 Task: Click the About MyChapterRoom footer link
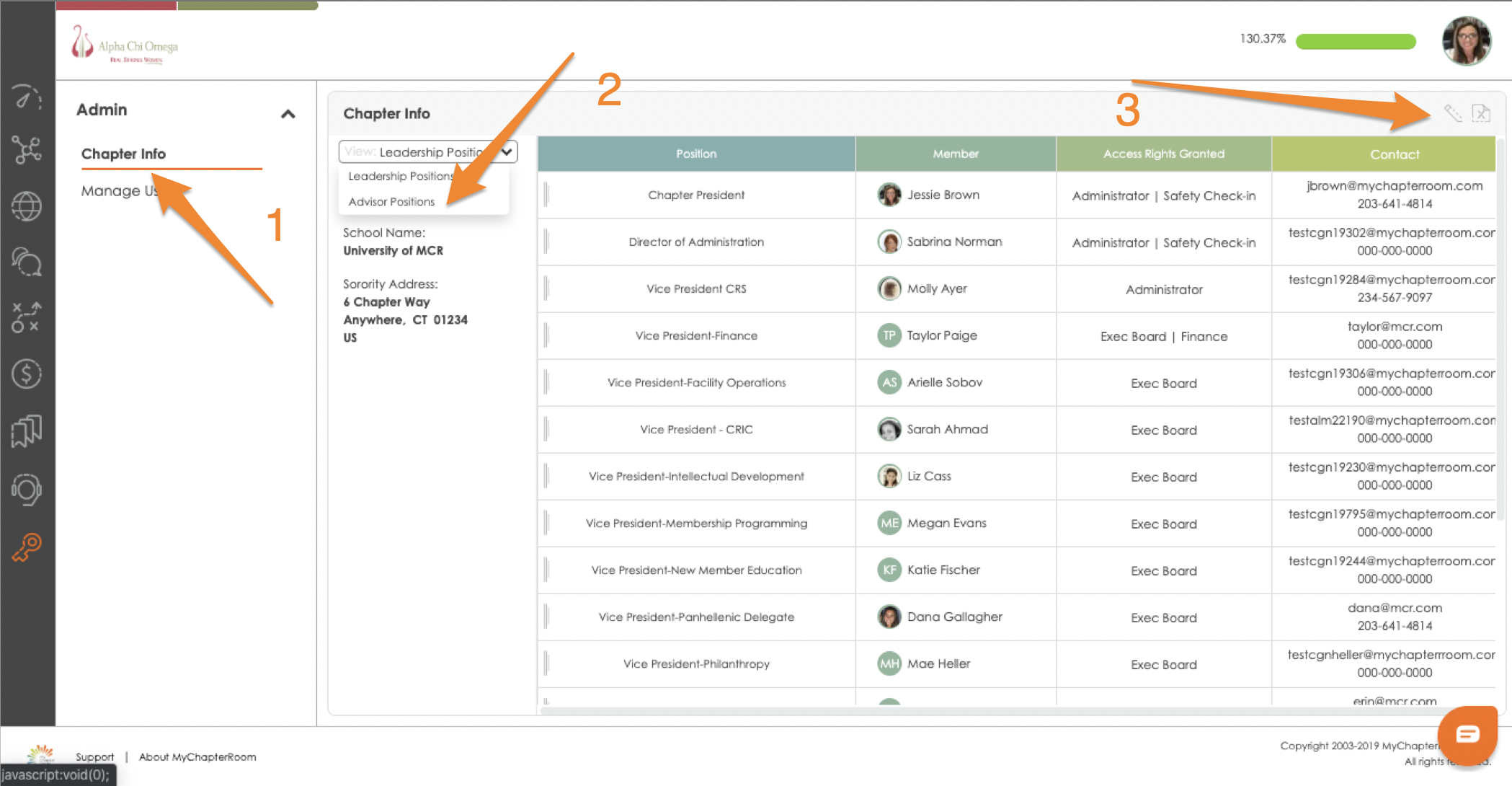(x=197, y=756)
